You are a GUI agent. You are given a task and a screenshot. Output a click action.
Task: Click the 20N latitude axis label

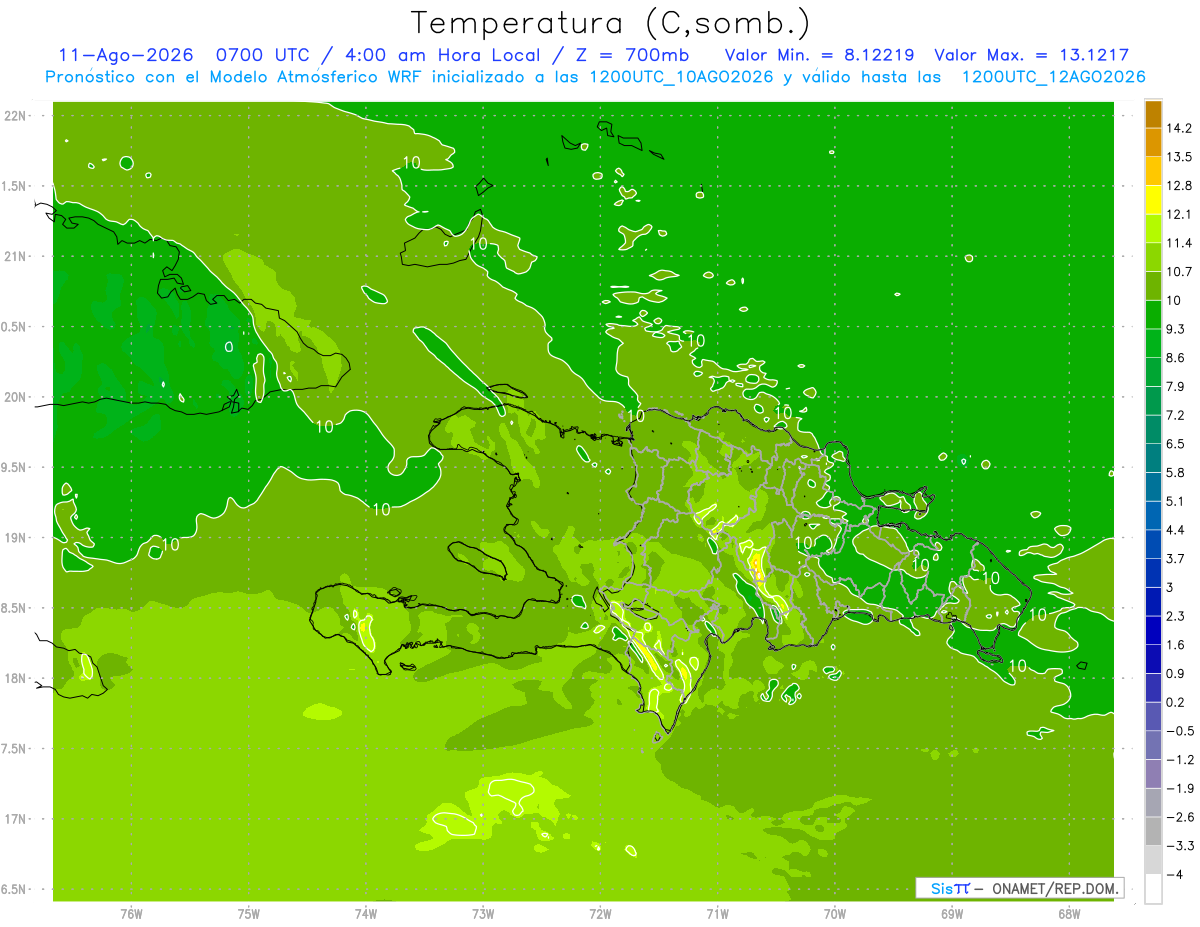pyautogui.click(x=17, y=397)
